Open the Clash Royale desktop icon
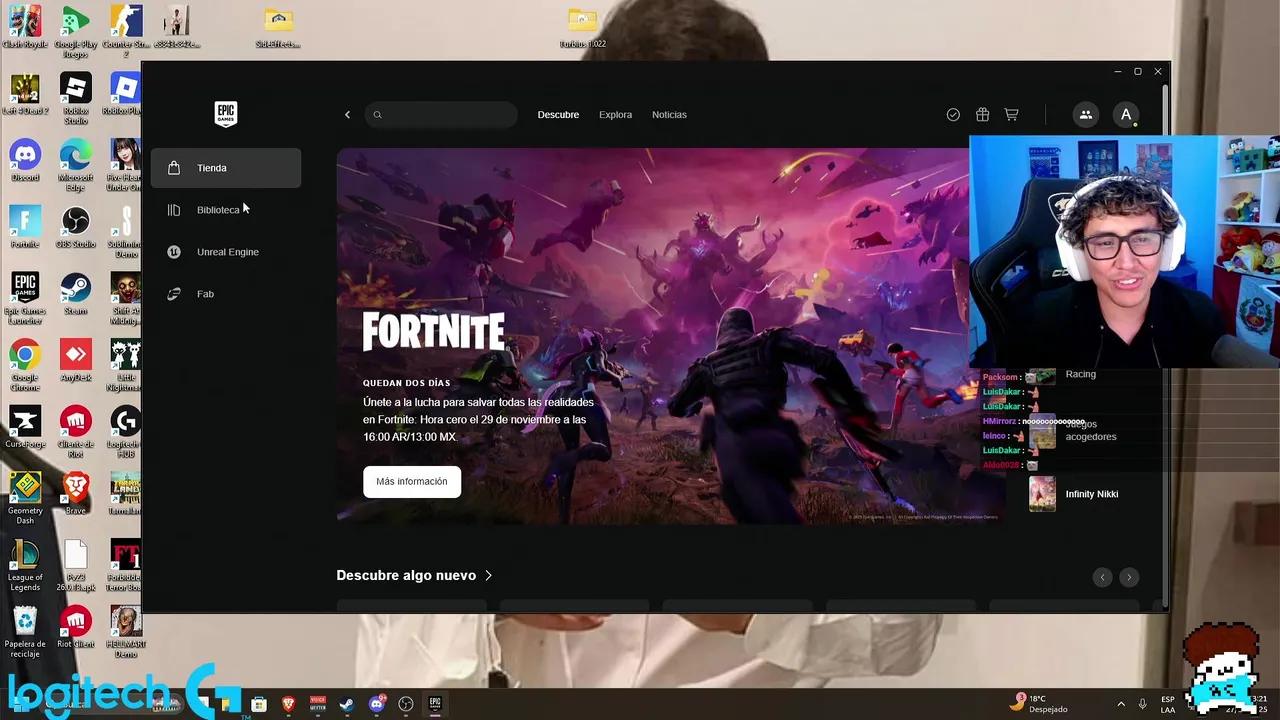 click(x=25, y=27)
